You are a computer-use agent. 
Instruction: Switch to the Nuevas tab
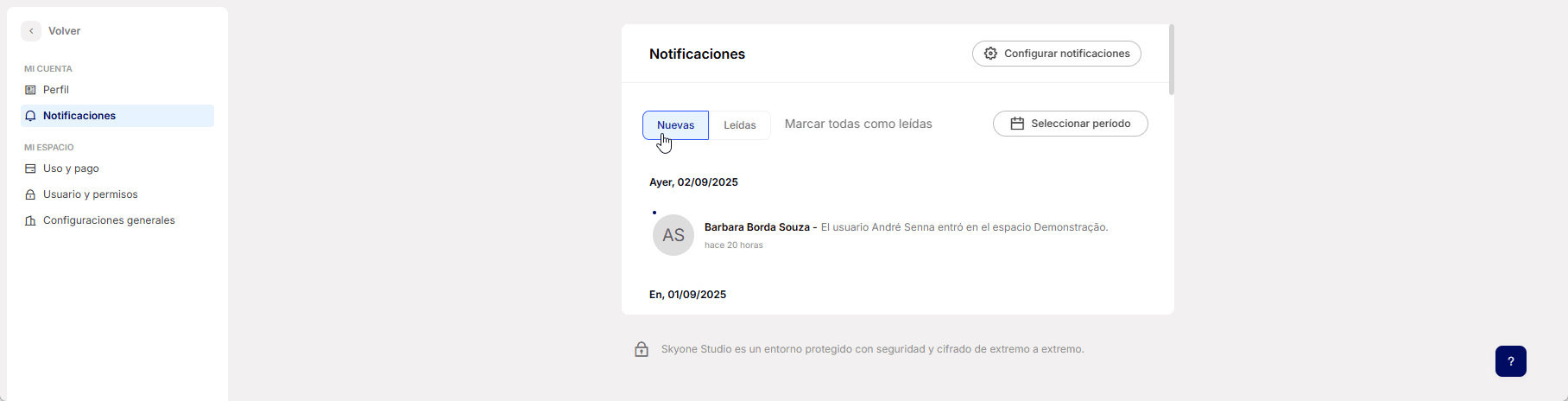(675, 125)
